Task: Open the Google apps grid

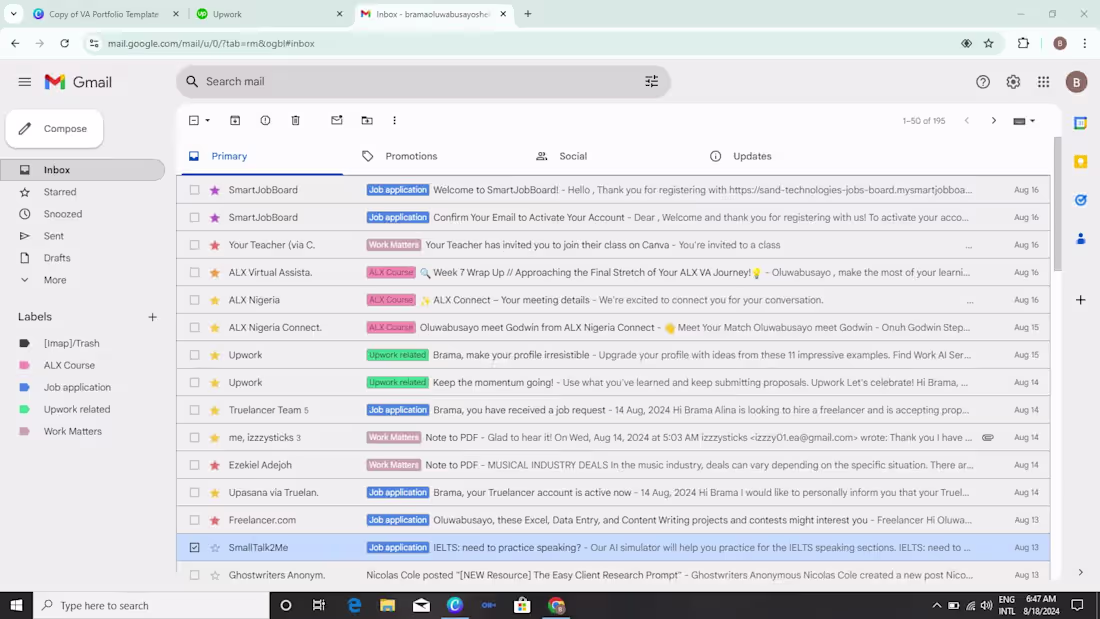Action: click(x=1043, y=82)
